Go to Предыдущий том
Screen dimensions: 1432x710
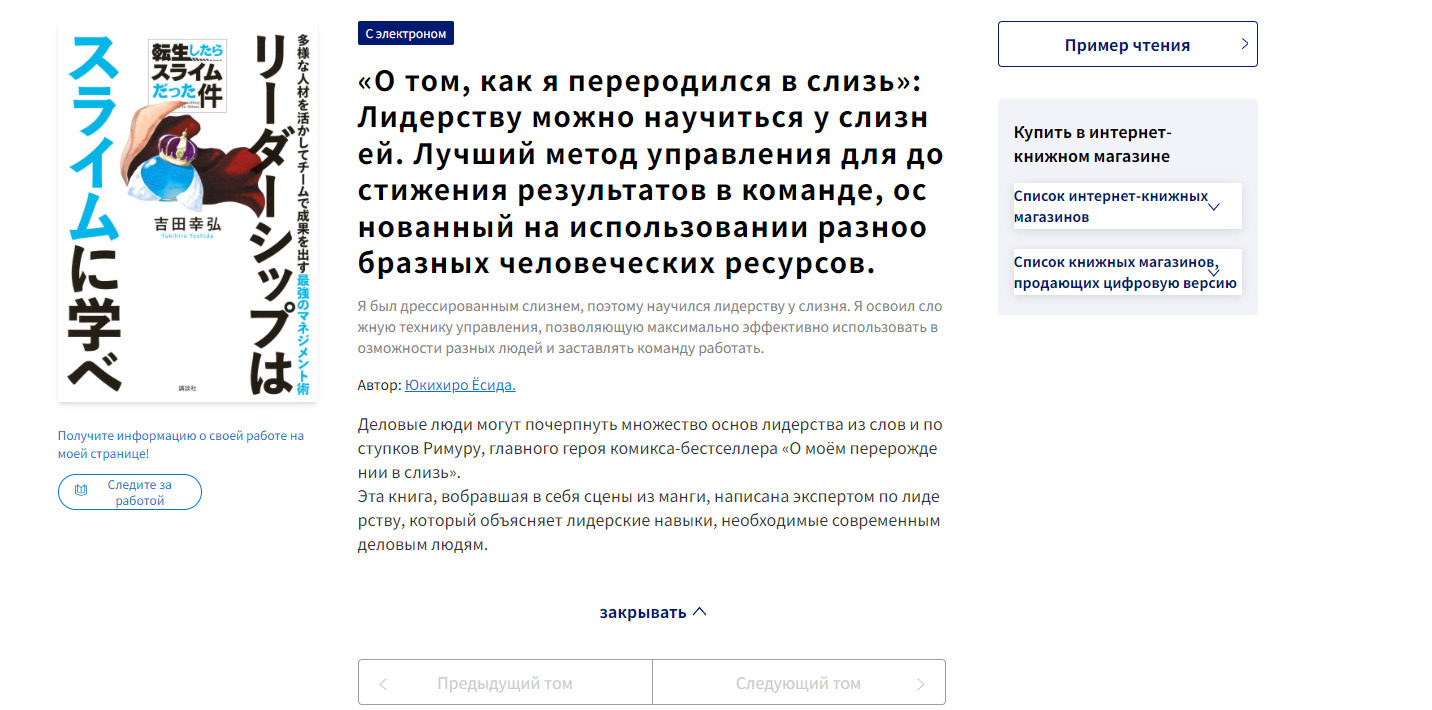[x=505, y=684]
